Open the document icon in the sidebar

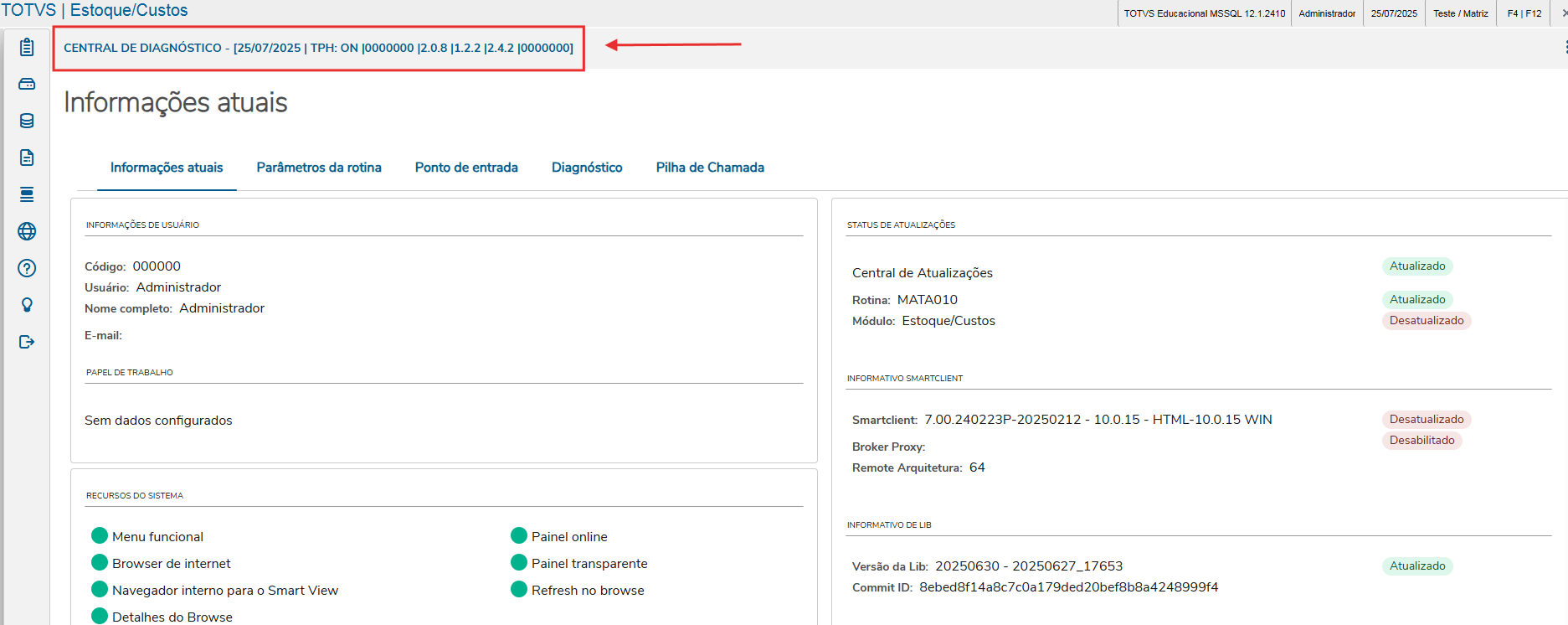pyautogui.click(x=27, y=158)
